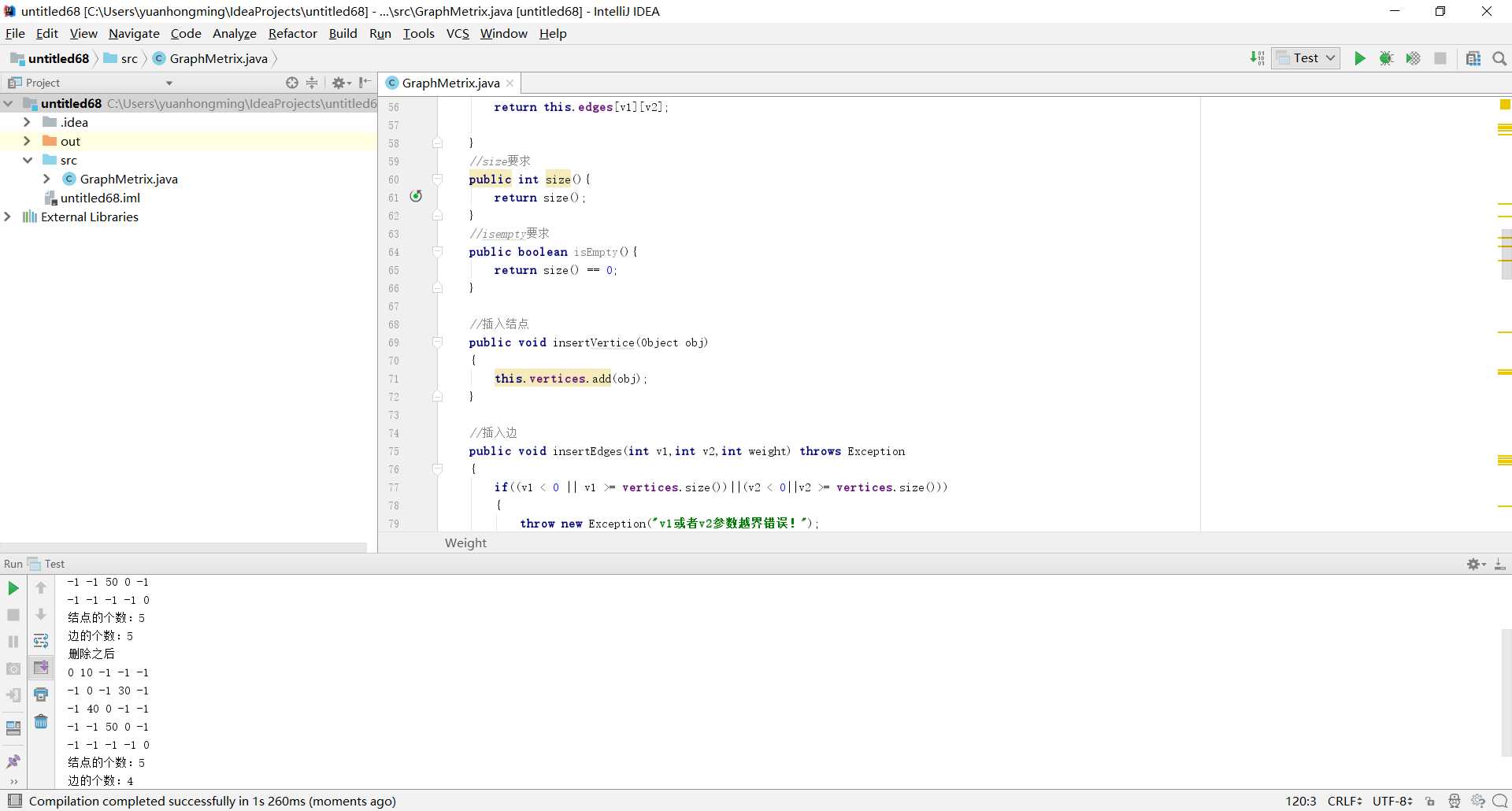
Task: Click UTF-8 encoding in status bar
Action: tap(1392, 801)
